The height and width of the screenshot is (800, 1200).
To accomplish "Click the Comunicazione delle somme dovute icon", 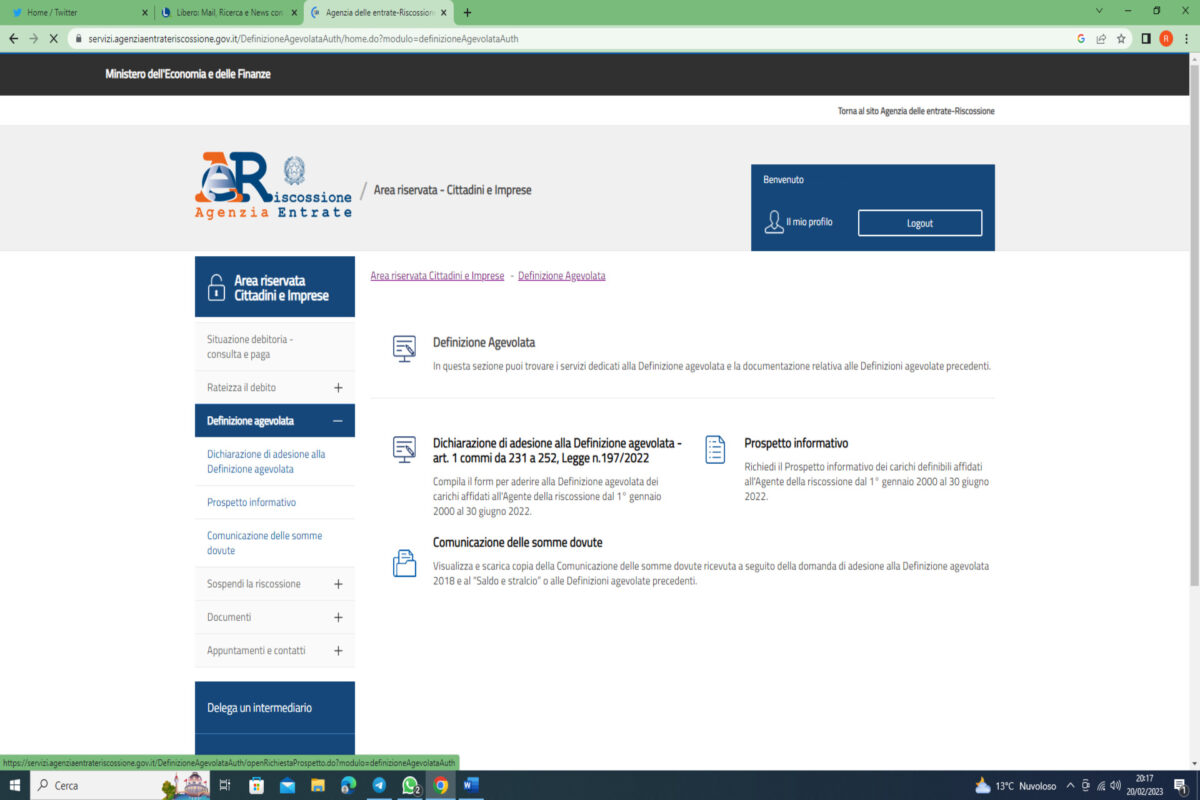I will point(404,564).
